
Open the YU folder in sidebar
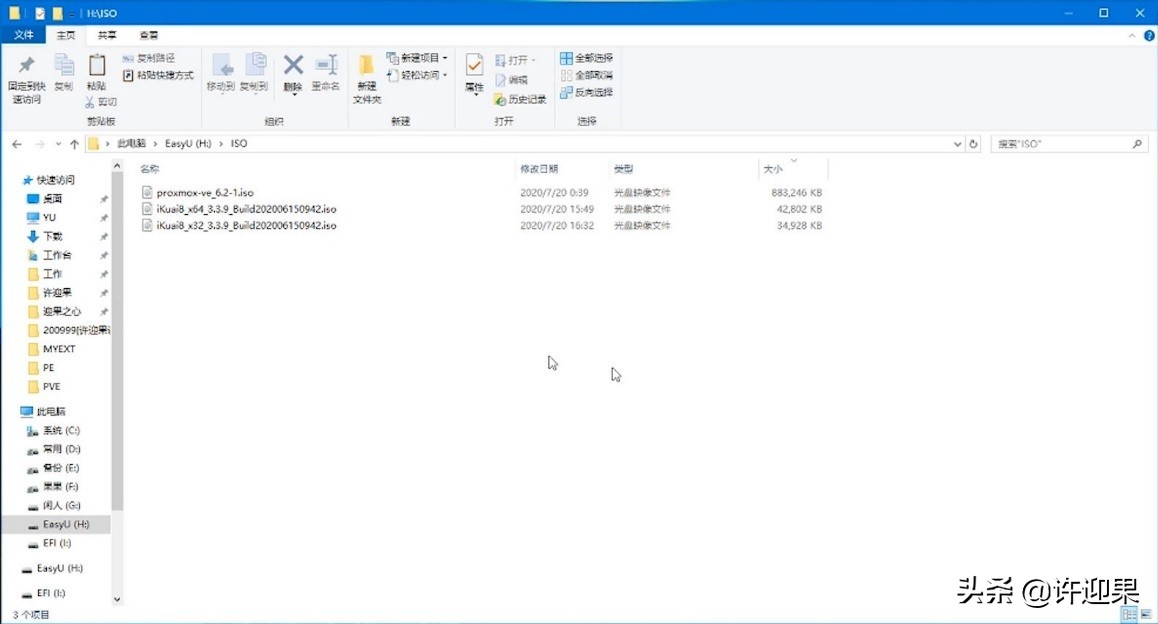(49, 218)
